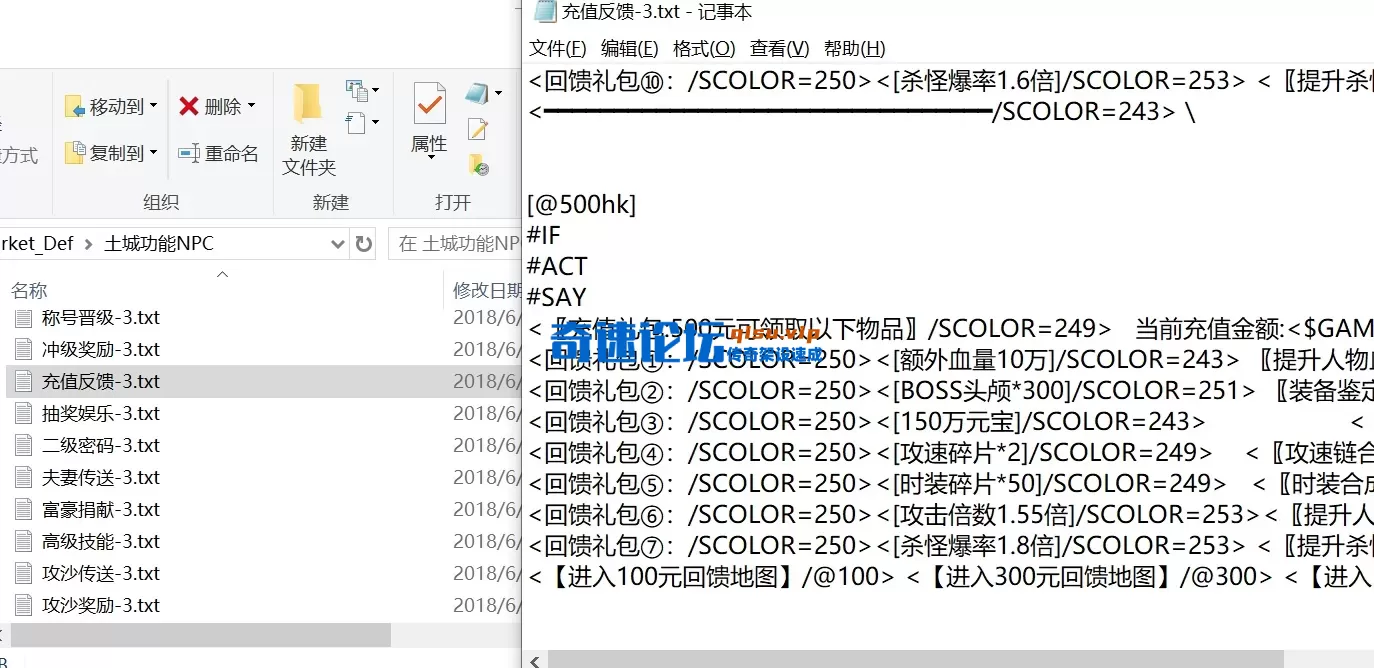This screenshot has height=668, width=1374.
Task: Click the refresh icon beside address bar
Action: tap(362, 243)
